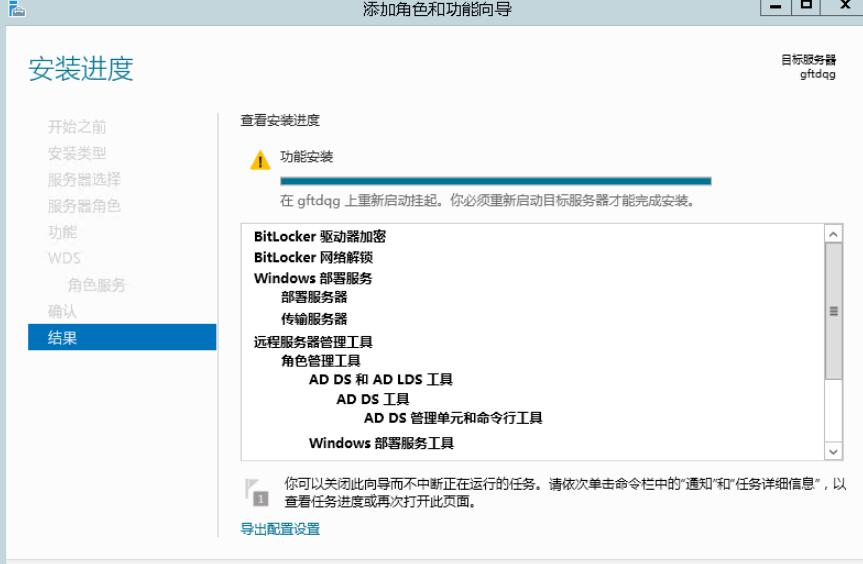Viewport: 863px width, 564px height.
Task: Select the 角色服务 sub-step
Action: click(x=97, y=285)
